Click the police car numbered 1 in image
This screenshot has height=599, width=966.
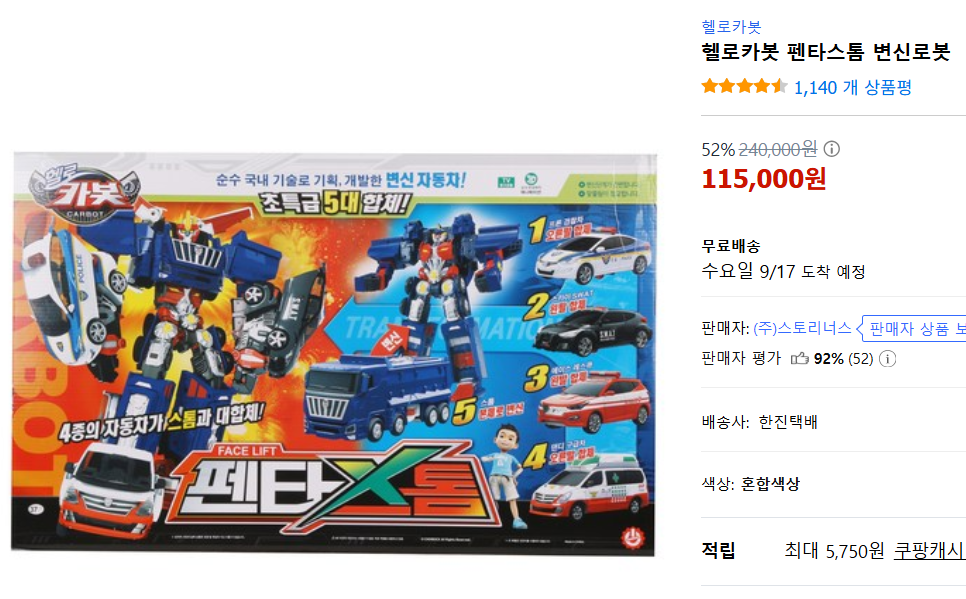coord(593,256)
